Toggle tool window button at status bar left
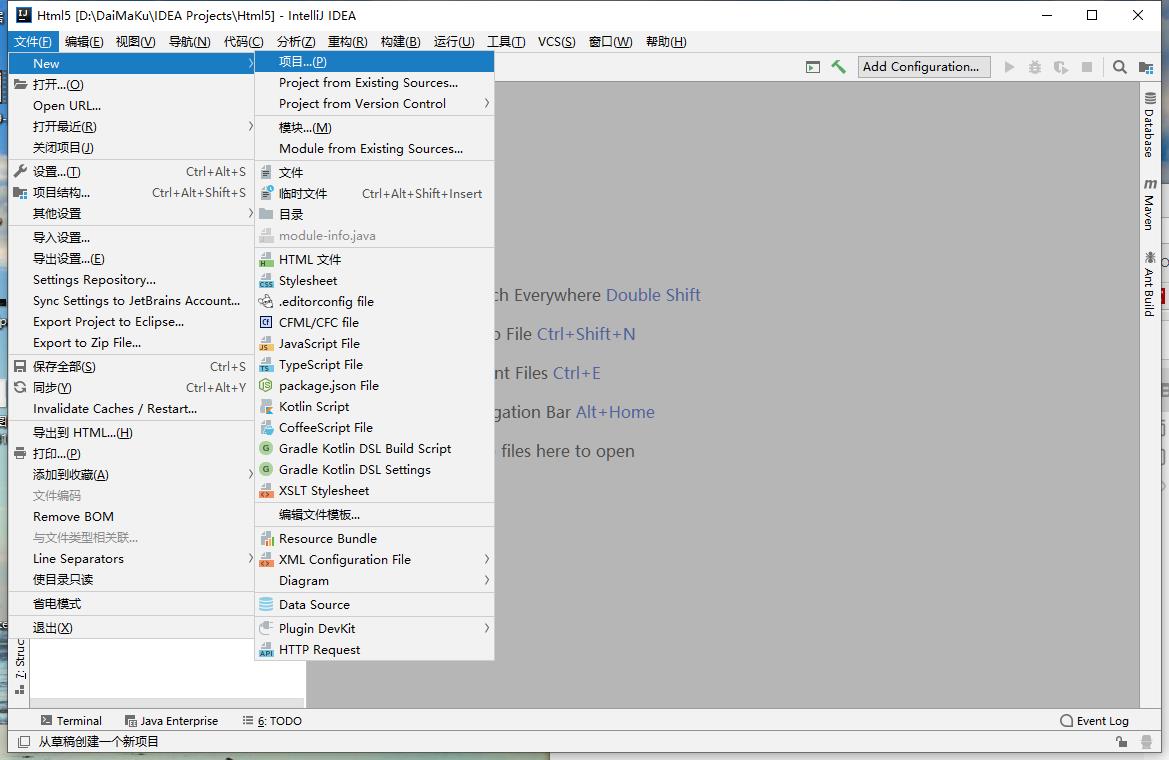 (x=24, y=741)
